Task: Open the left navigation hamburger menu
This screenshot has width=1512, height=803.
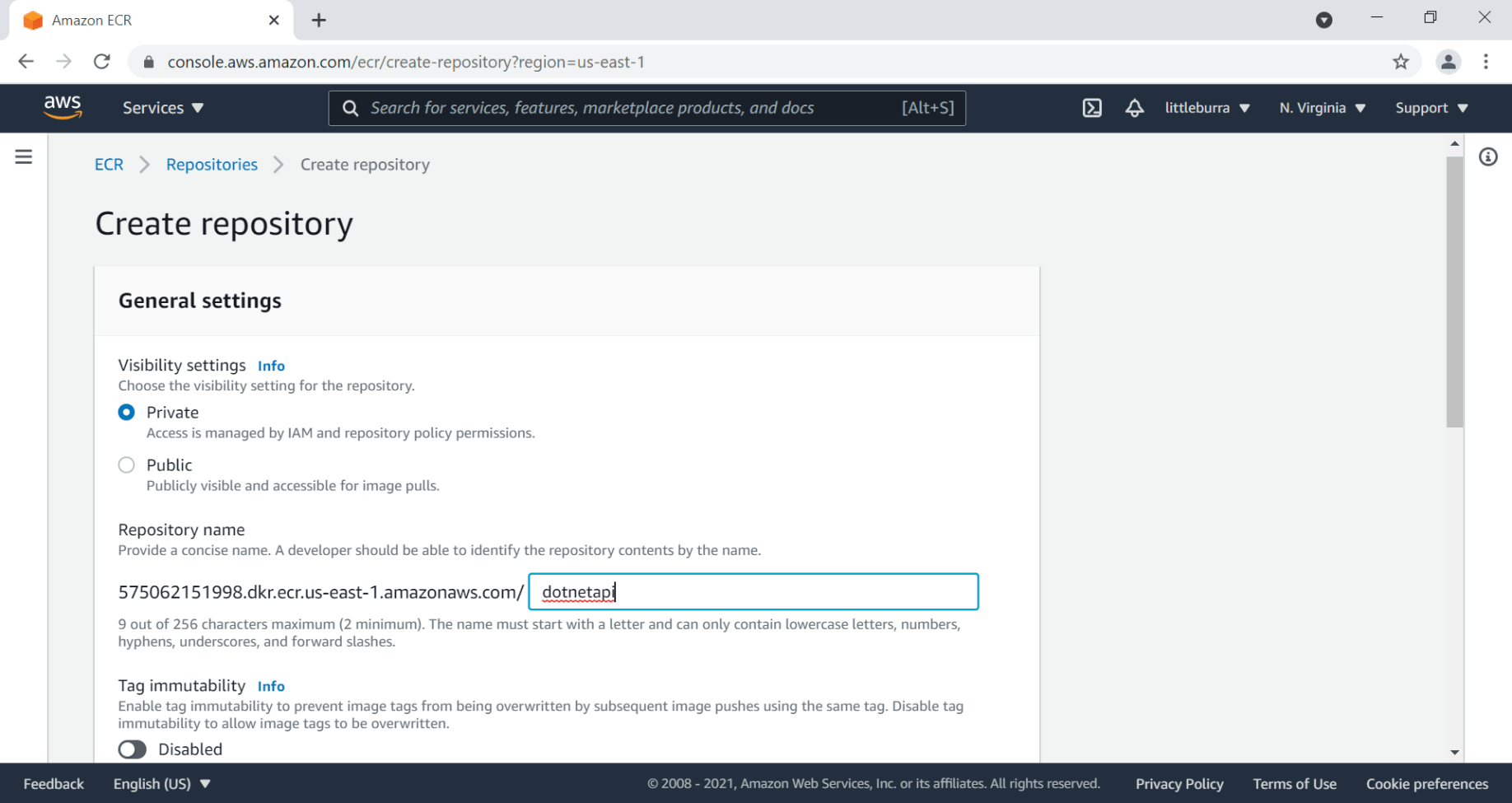Action: pyautogui.click(x=24, y=156)
